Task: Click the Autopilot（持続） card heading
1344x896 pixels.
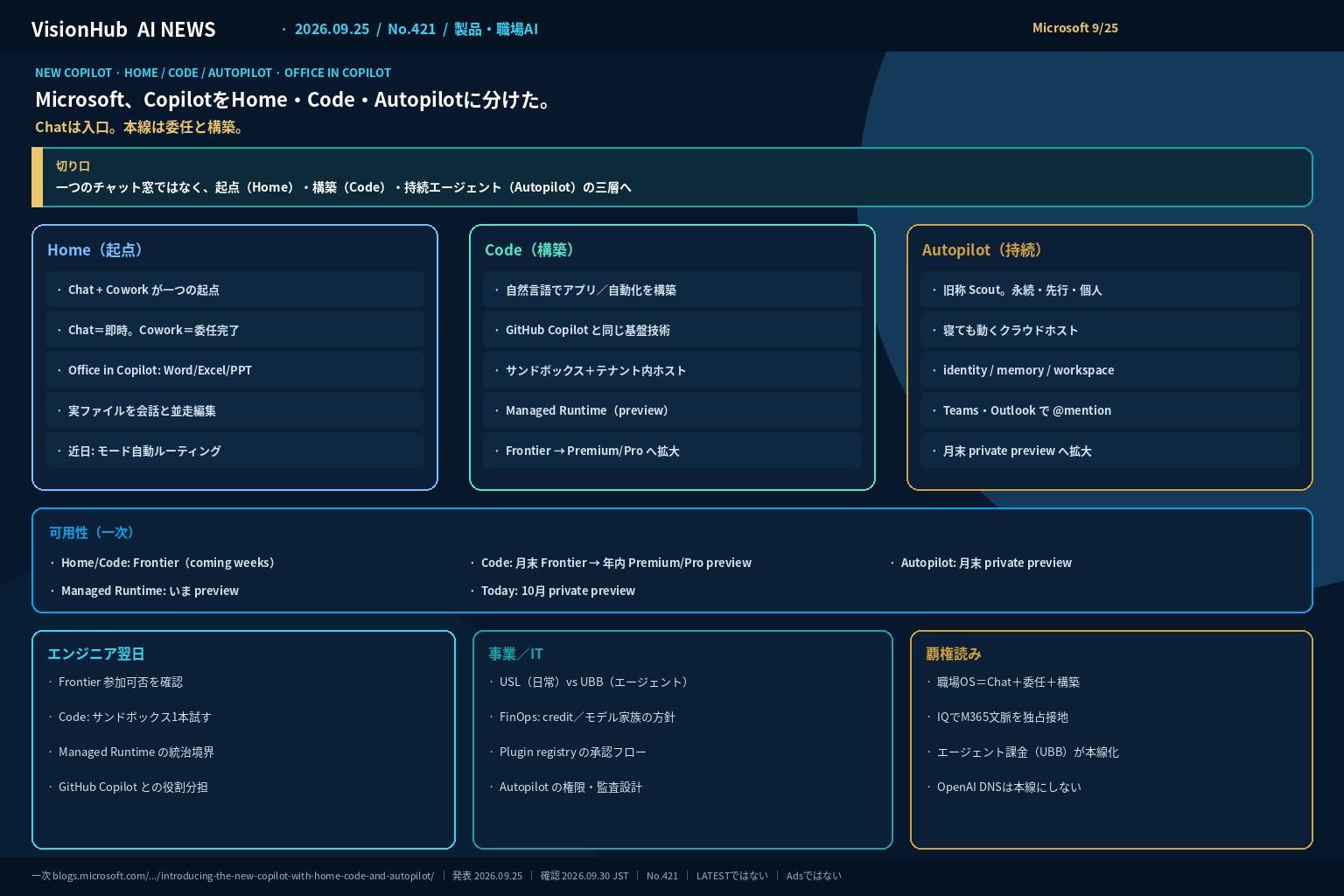Action: pos(983,250)
